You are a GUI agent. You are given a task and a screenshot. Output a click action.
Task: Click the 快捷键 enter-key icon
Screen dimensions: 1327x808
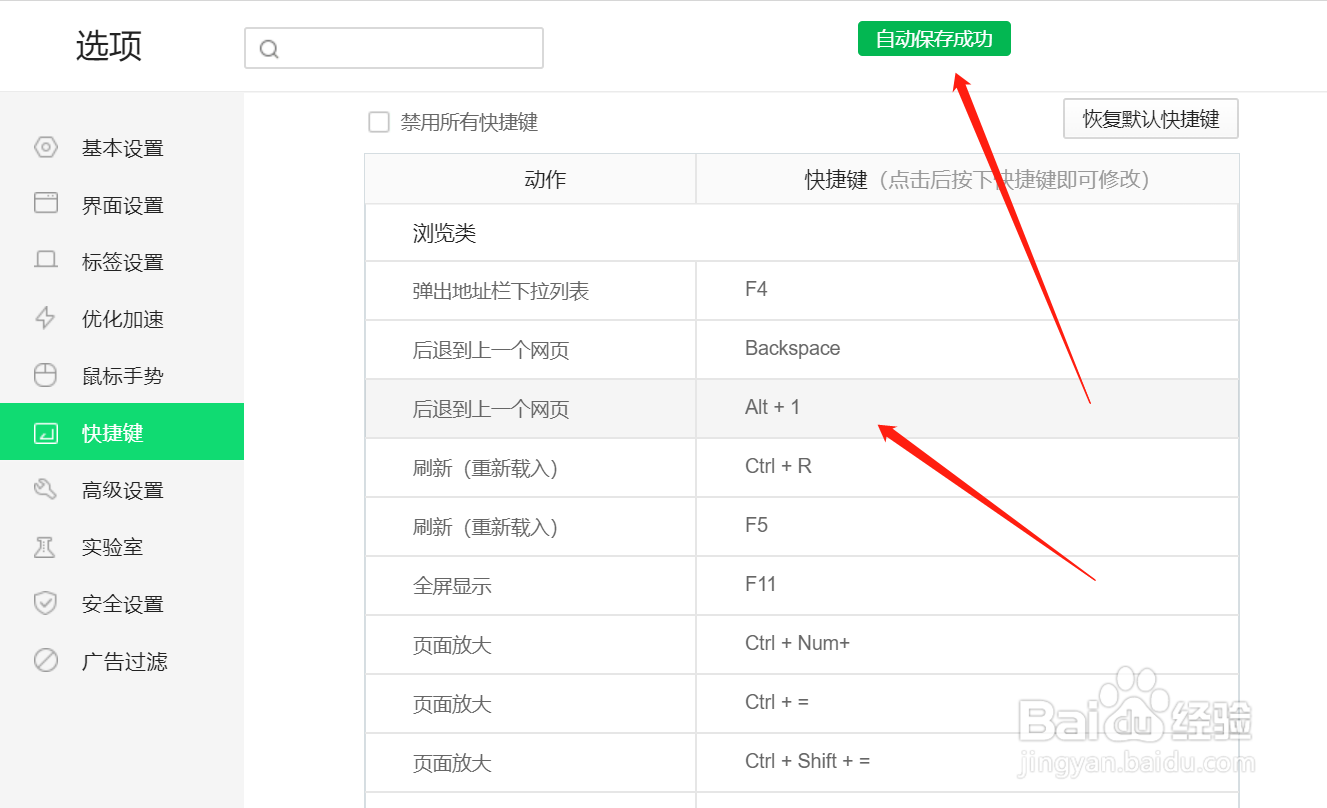coord(46,432)
